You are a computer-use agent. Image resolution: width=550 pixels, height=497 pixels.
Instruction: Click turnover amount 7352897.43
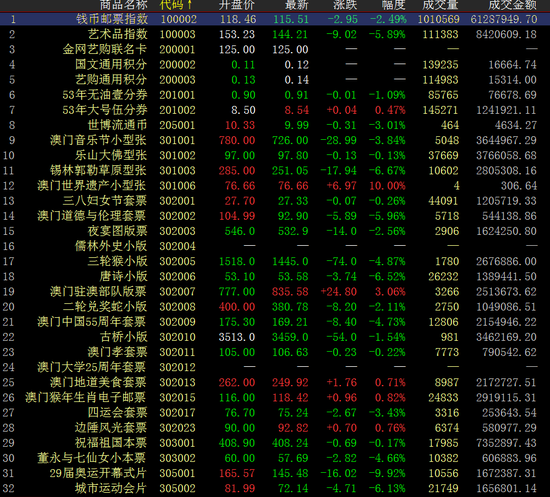coord(506,443)
